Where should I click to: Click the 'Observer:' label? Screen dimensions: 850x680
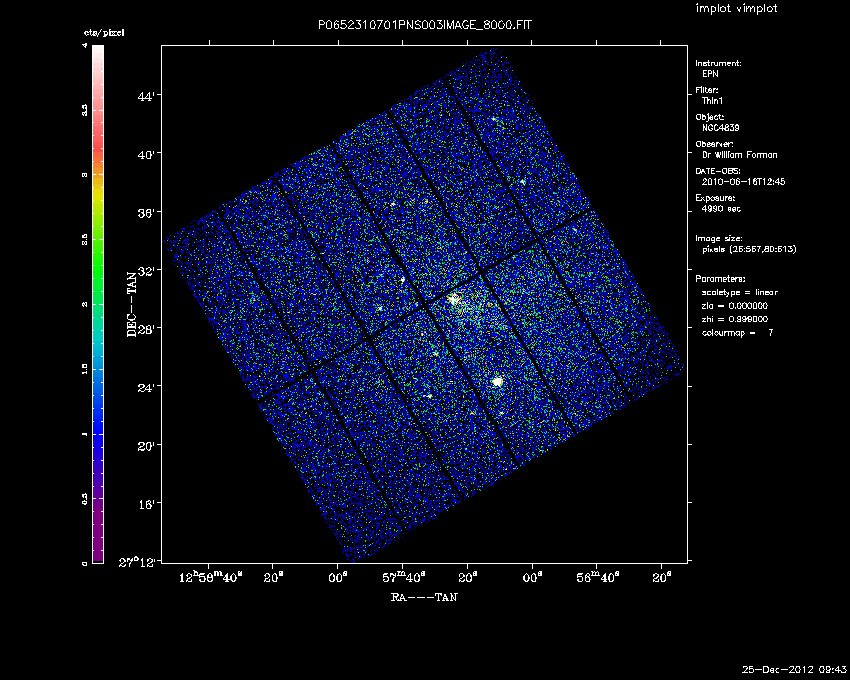[714, 144]
